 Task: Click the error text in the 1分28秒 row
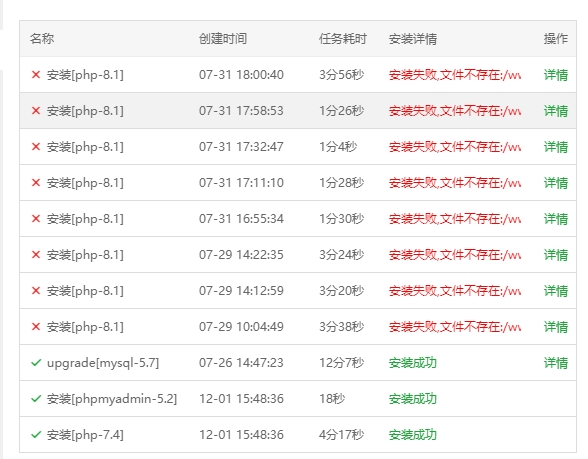point(454,183)
